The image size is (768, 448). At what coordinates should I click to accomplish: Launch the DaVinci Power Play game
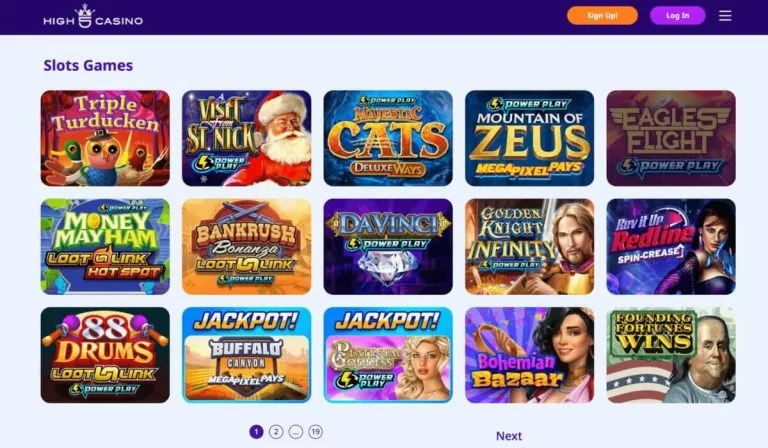pyautogui.click(x=388, y=246)
